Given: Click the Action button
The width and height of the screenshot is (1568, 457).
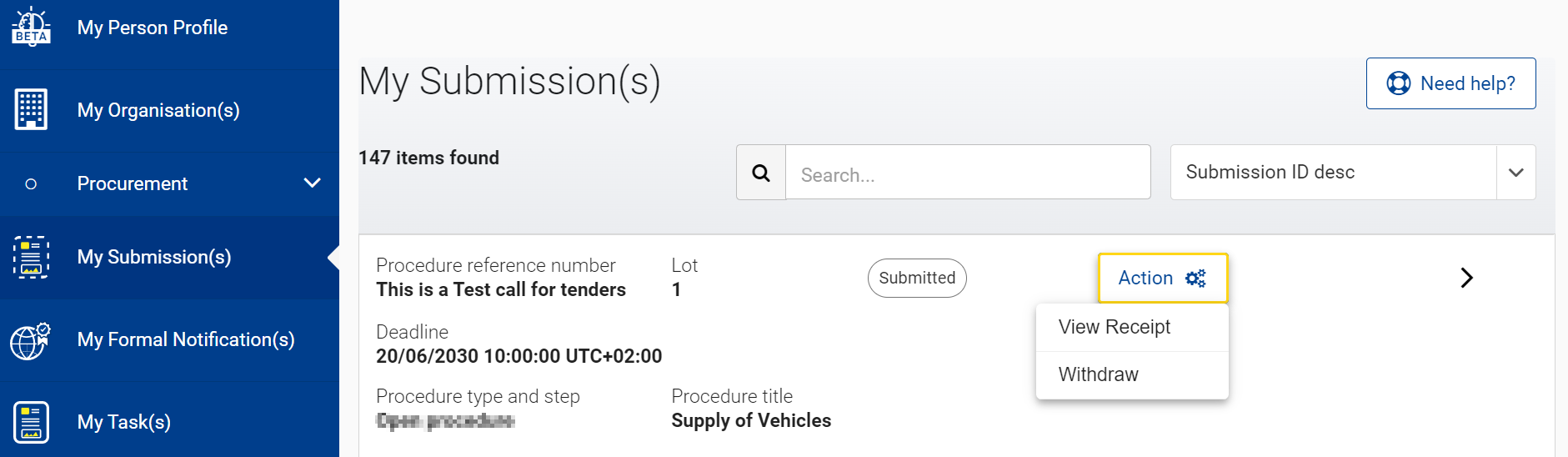Looking at the screenshot, I should [1163, 279].
